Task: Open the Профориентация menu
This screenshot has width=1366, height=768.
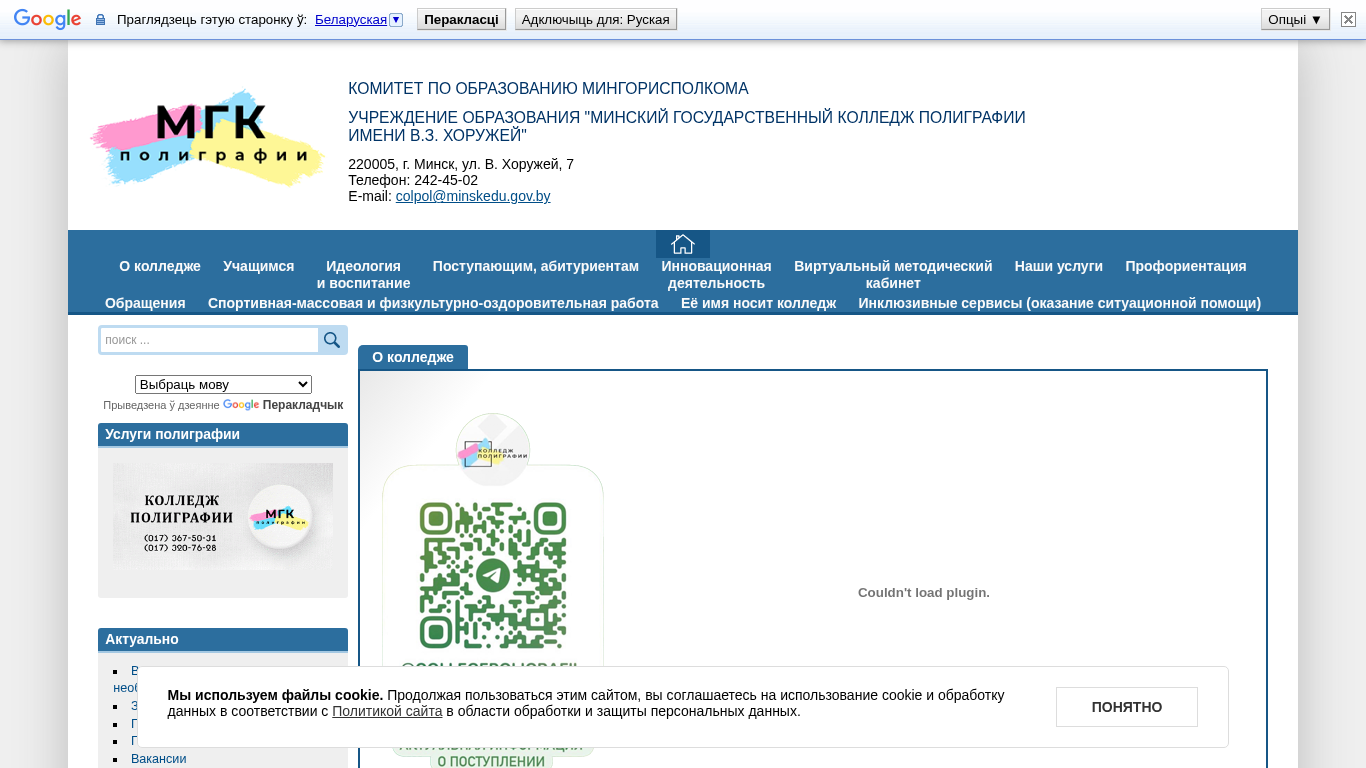Action: click(x=1185, y=266)
